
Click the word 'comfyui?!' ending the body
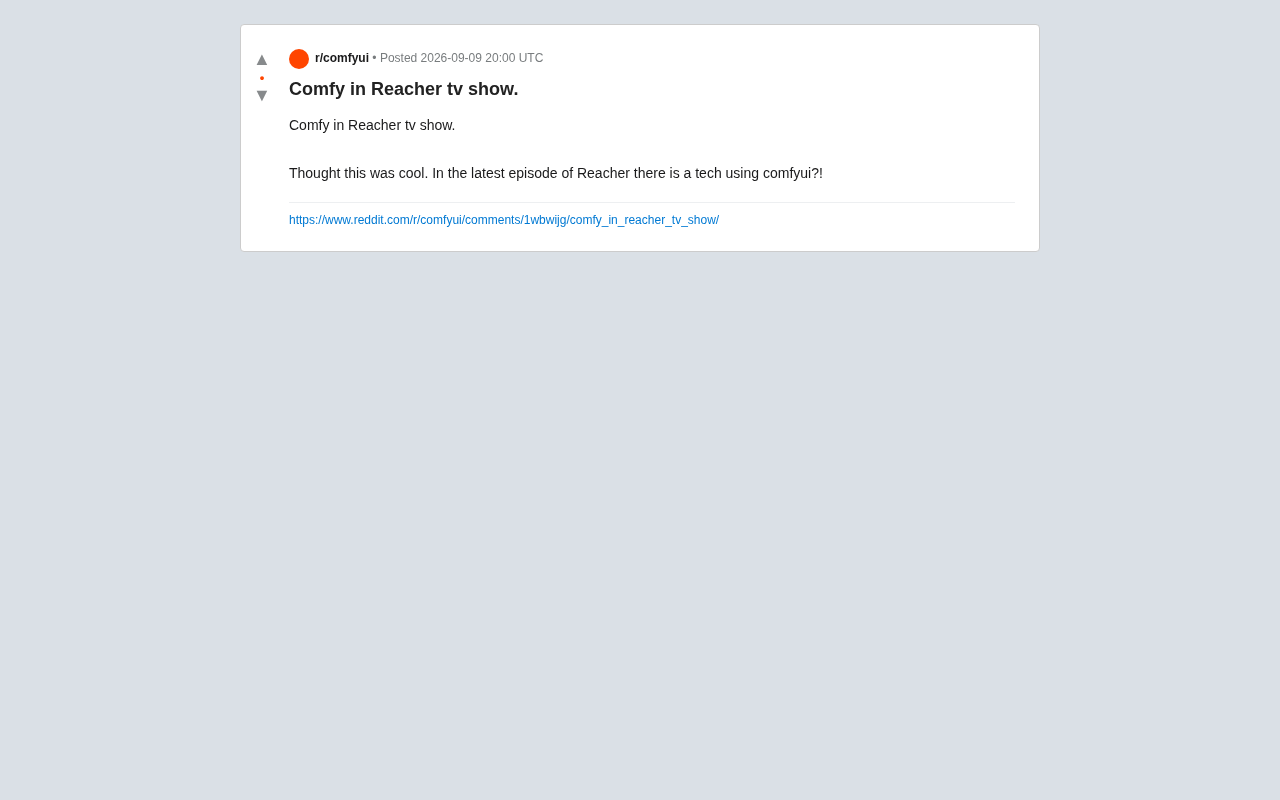click(x=793, y=173)
